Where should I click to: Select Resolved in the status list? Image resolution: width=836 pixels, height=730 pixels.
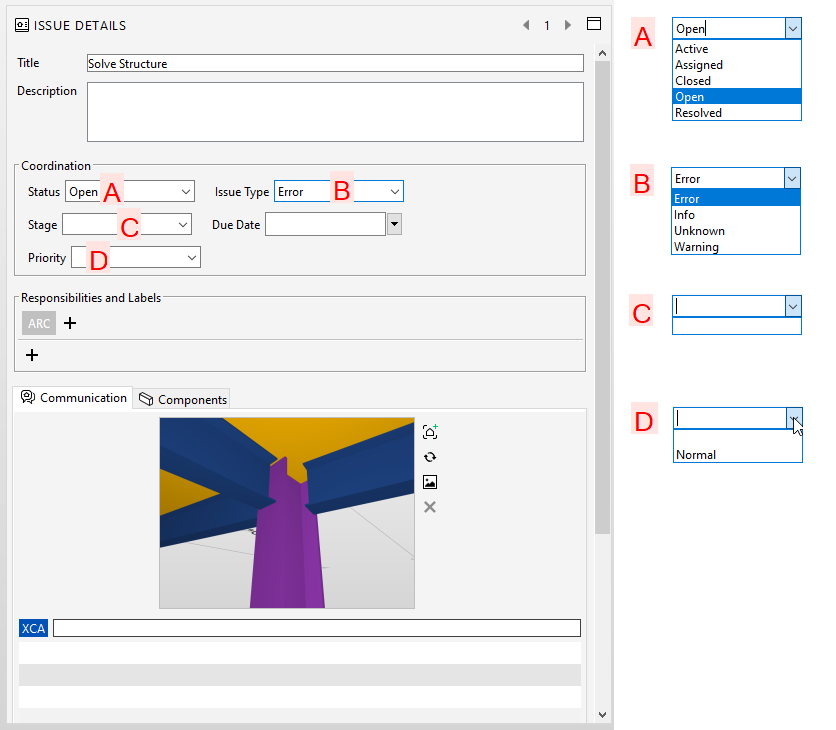[737, 113]
